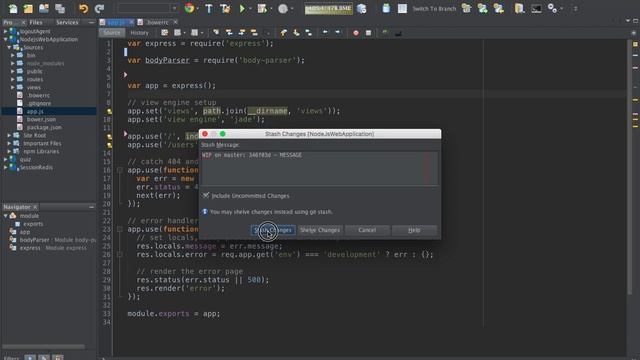
Task: Close the .bowerrc editor tab
Action: (175, 22)
